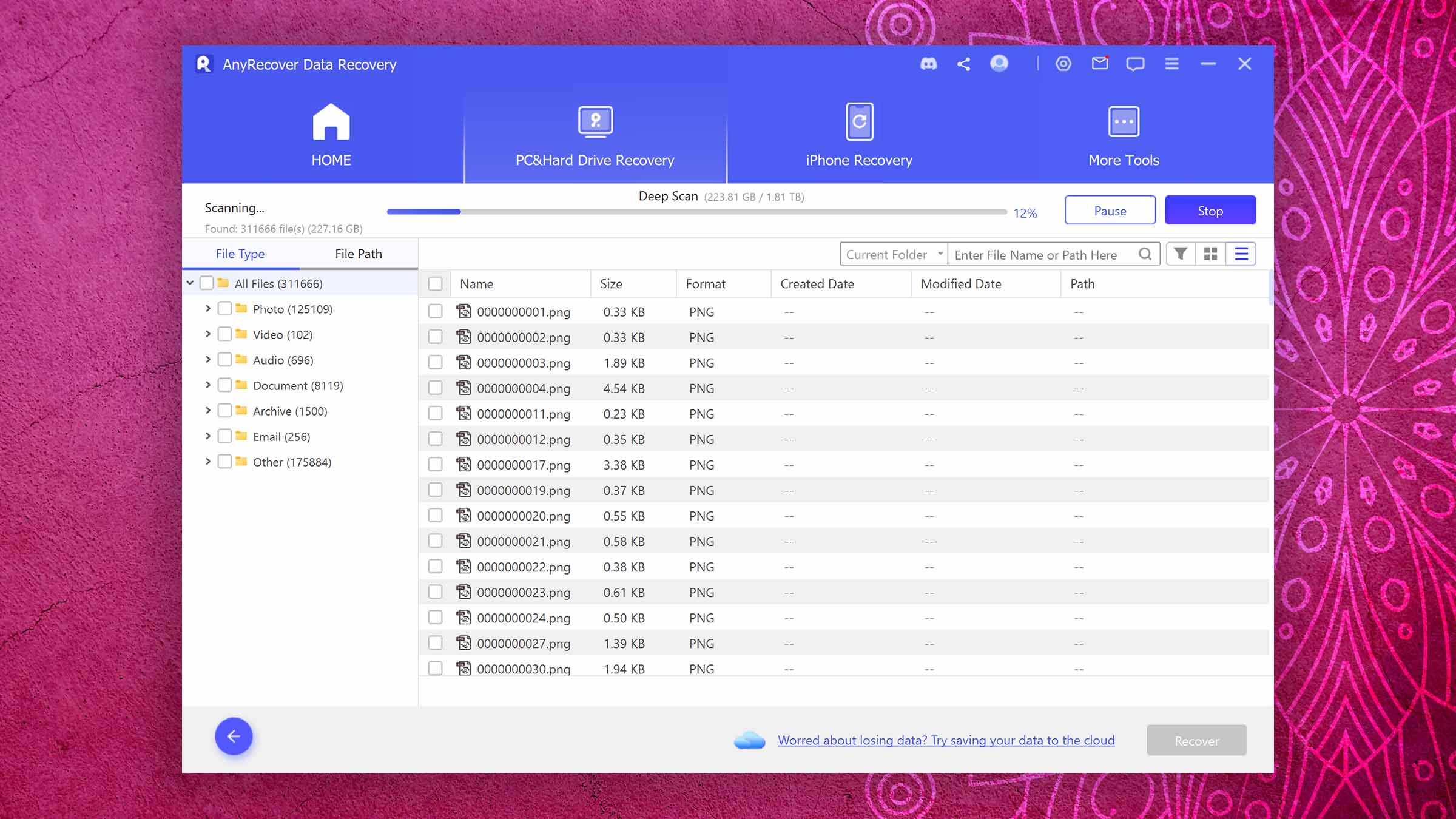Check the Video category checkbox
Screen dimensions: 1456x819
click(x=224, y=334)
